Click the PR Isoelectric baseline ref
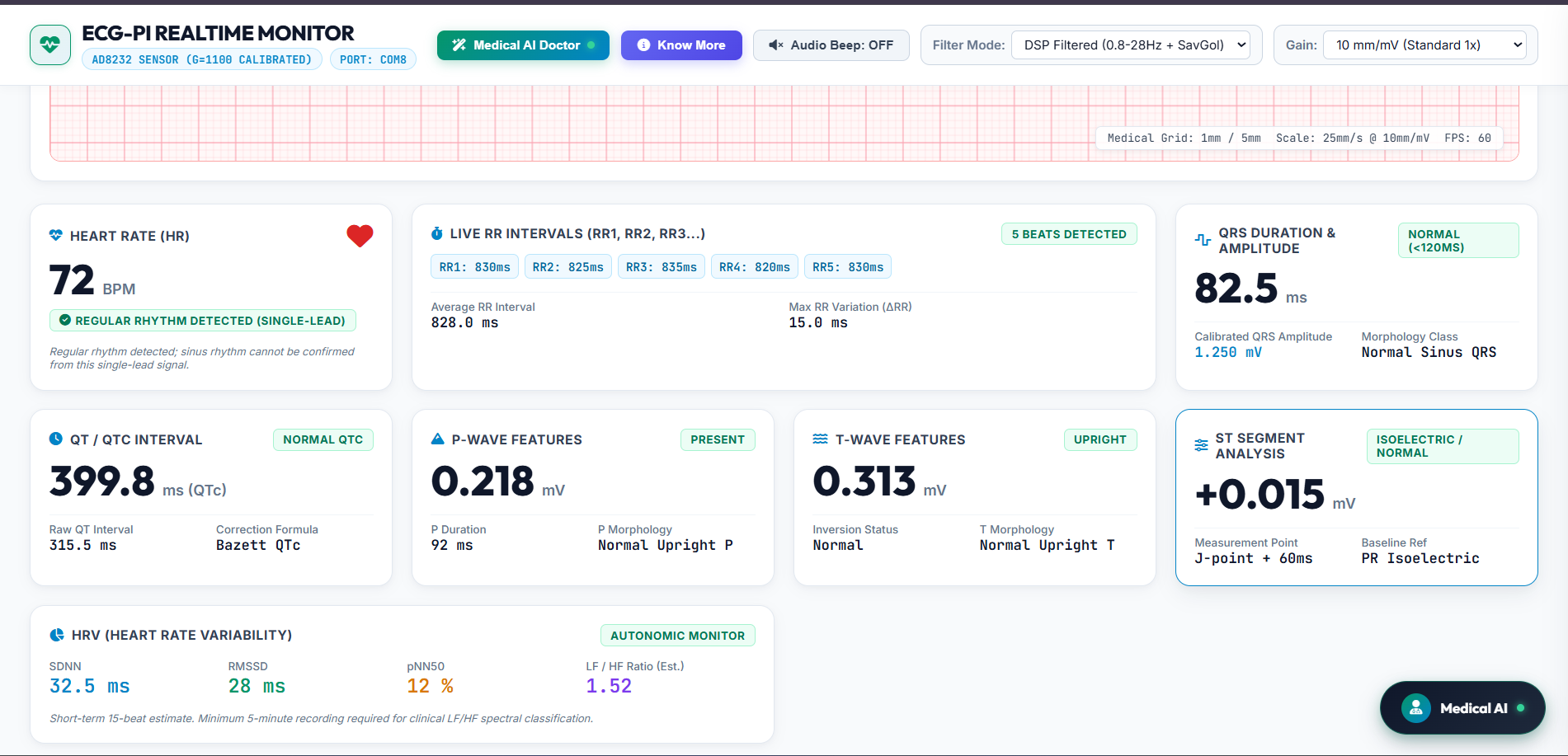The image size is (1568, 756). click(1420, 558)
